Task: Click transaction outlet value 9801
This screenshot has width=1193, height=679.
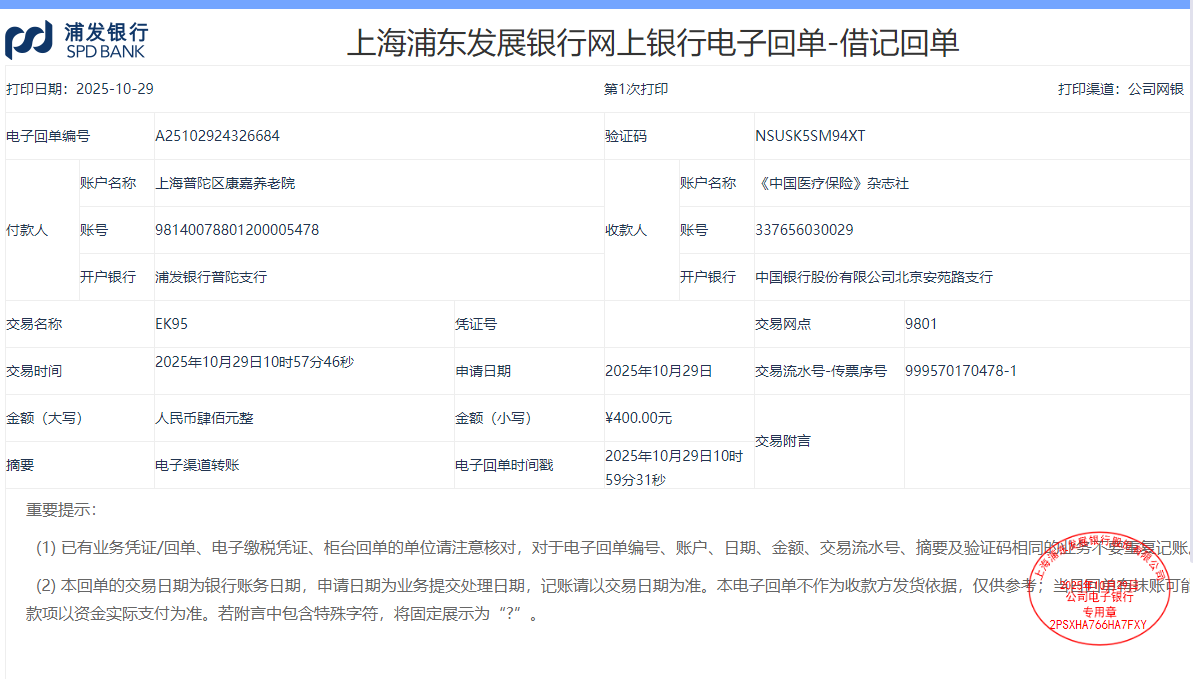Action: tap(921, 324)
